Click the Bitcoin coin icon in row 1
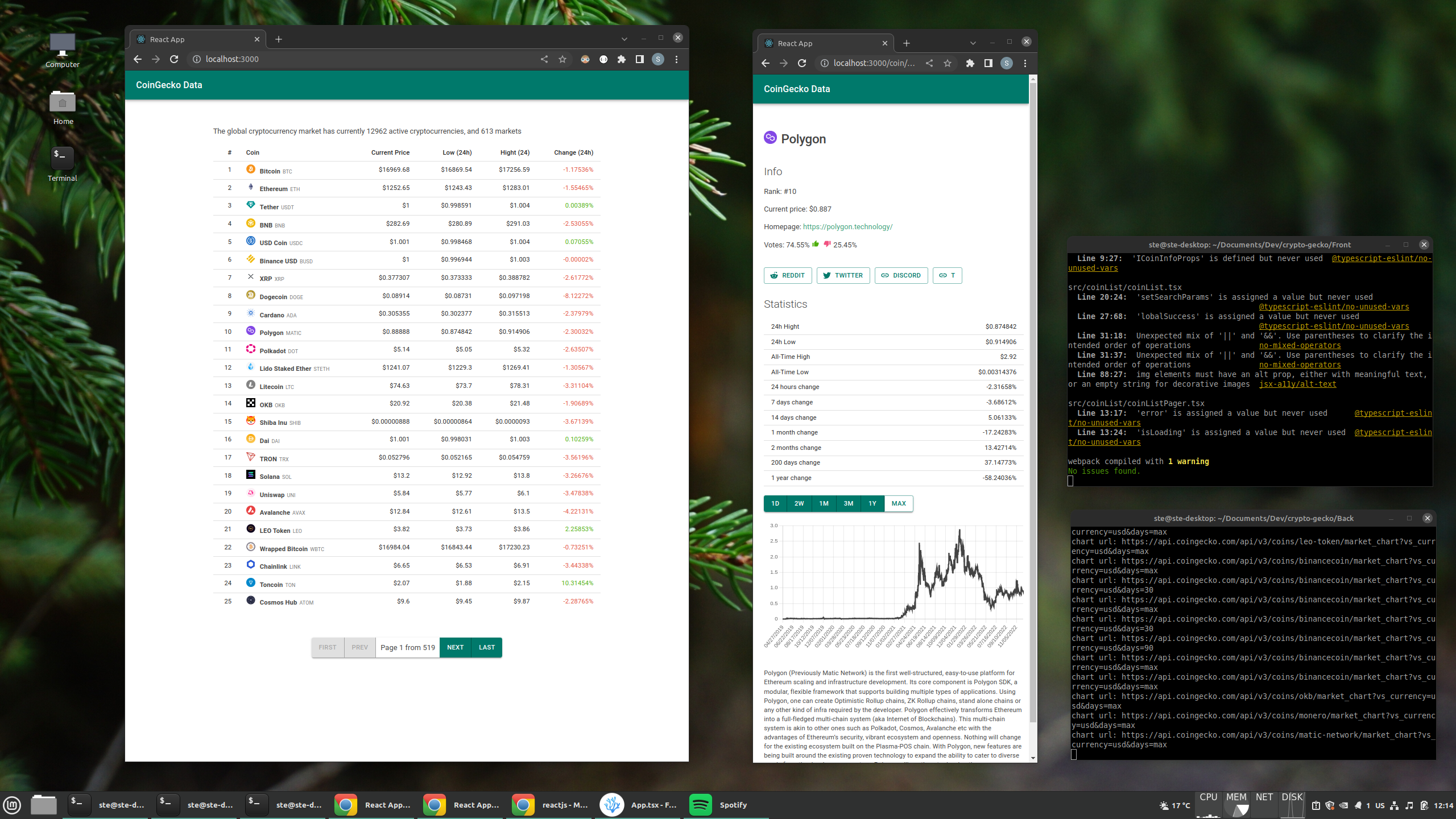This screenshot has height=819, width=1456. tap(250, 169)
